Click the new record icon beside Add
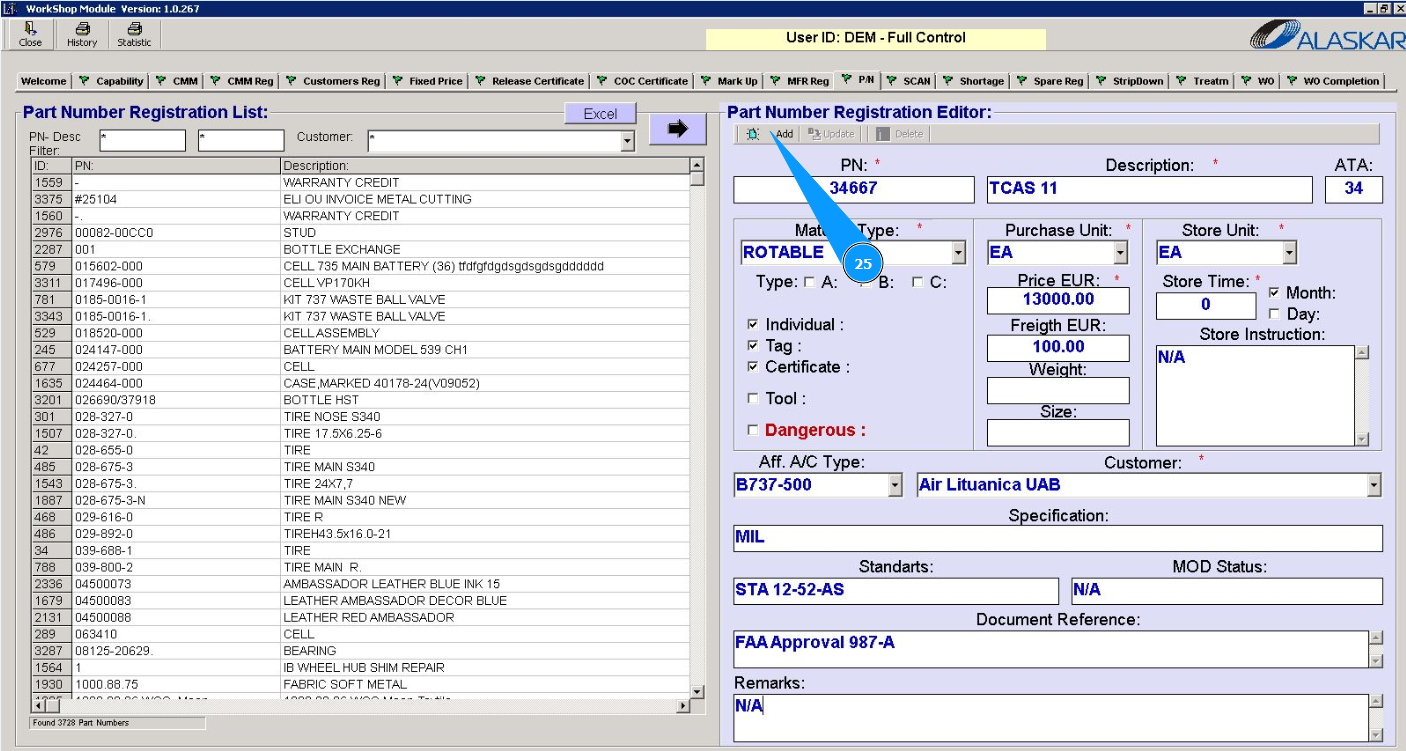Image resolution: width=1406 pixels, height=751 pixels. pos(752,134)
